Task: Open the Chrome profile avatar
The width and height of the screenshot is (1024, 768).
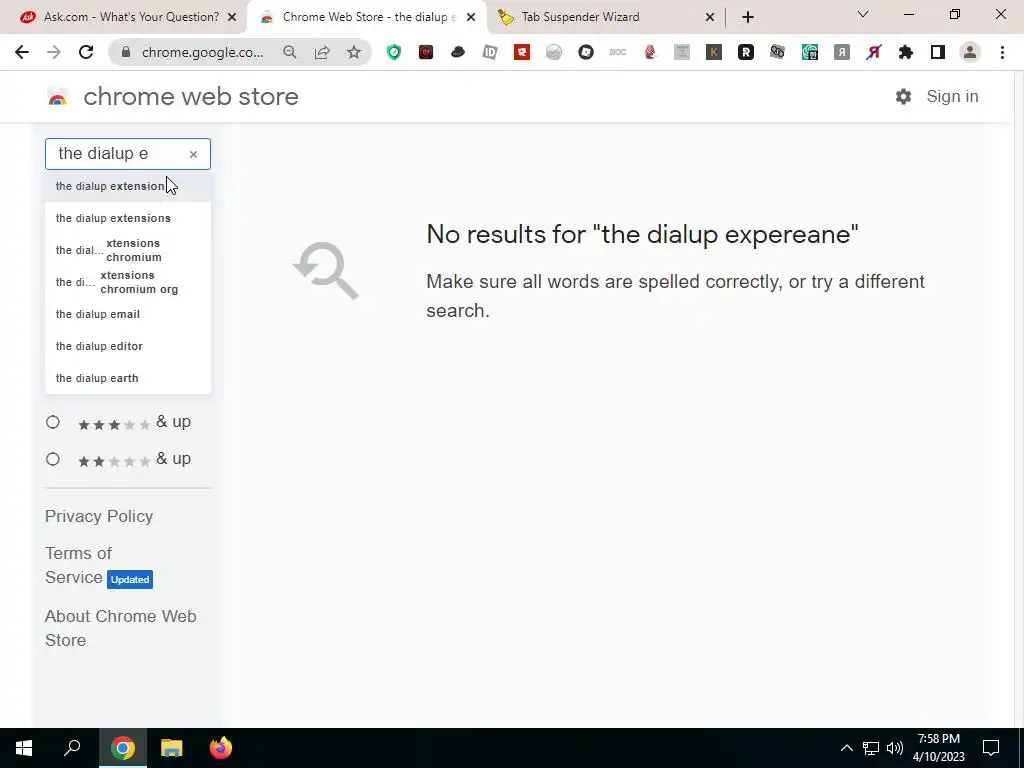Action: click(x=970, y=52)
